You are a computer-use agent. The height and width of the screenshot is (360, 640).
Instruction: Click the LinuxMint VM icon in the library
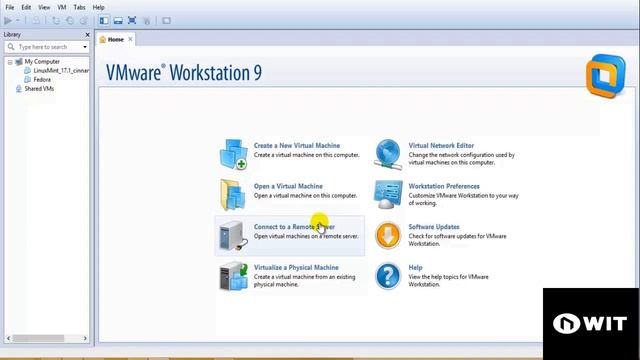tap(28, 71)
